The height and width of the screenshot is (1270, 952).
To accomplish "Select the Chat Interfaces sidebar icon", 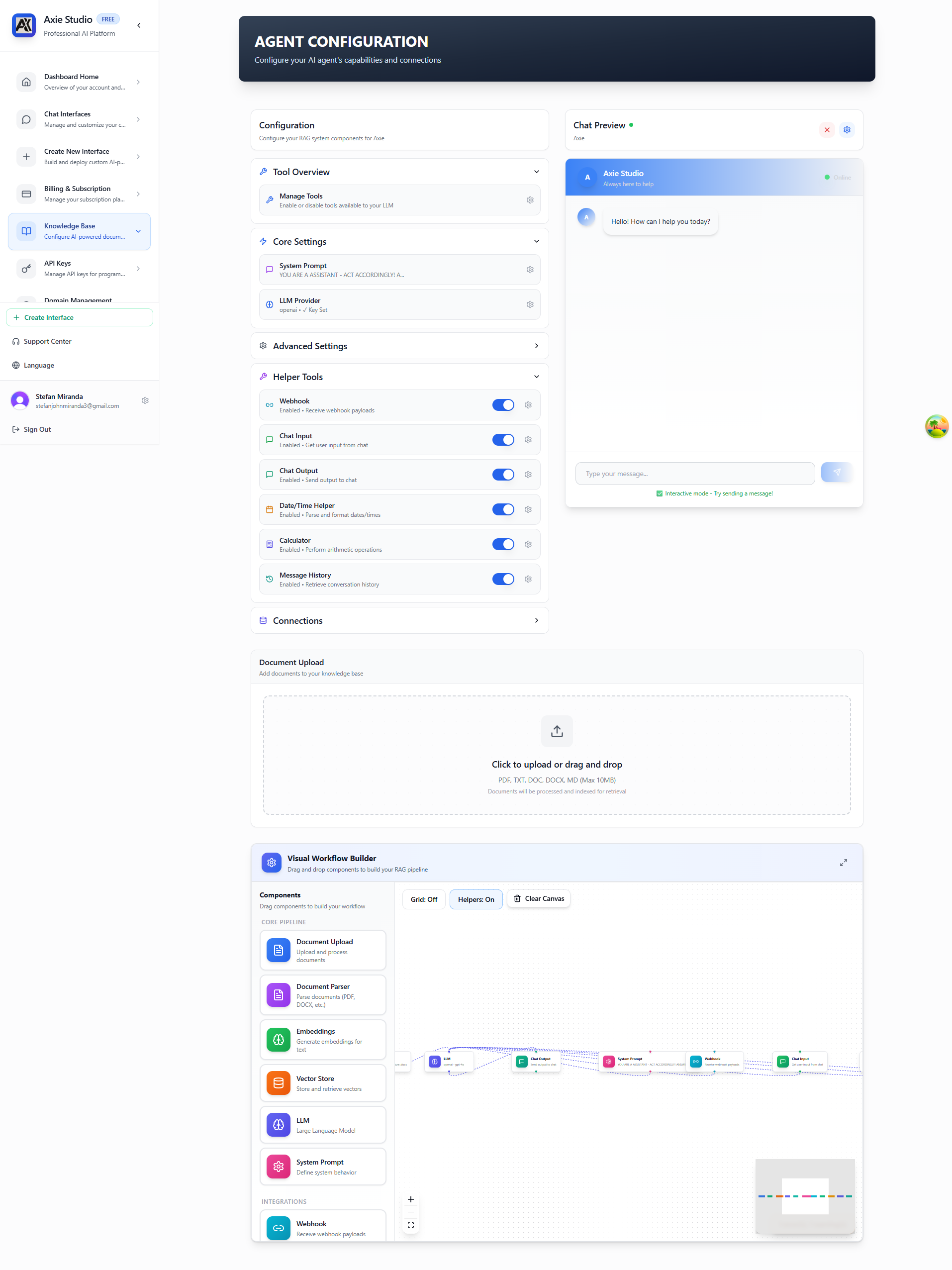I will (x=26, y=119).
